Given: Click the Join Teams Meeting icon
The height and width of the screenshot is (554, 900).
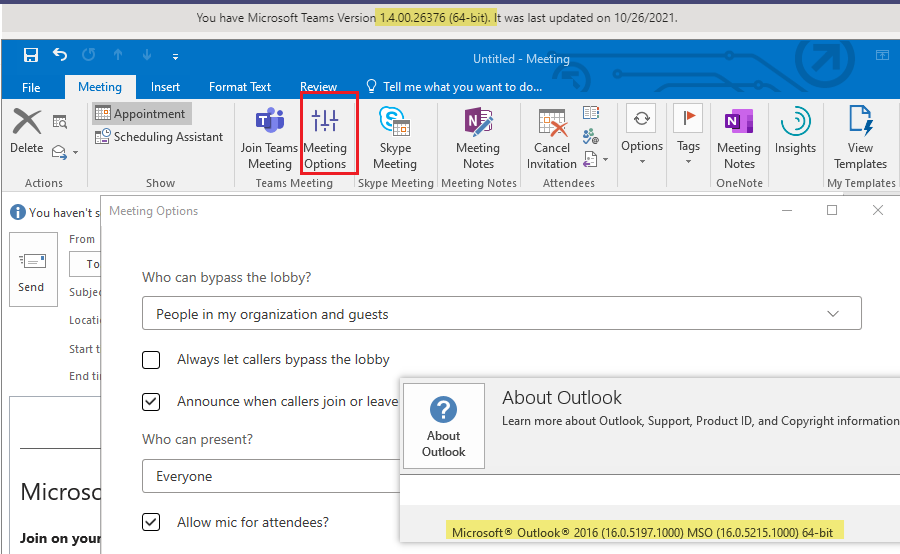Looking at the screenshot, I should pos(269,139).
